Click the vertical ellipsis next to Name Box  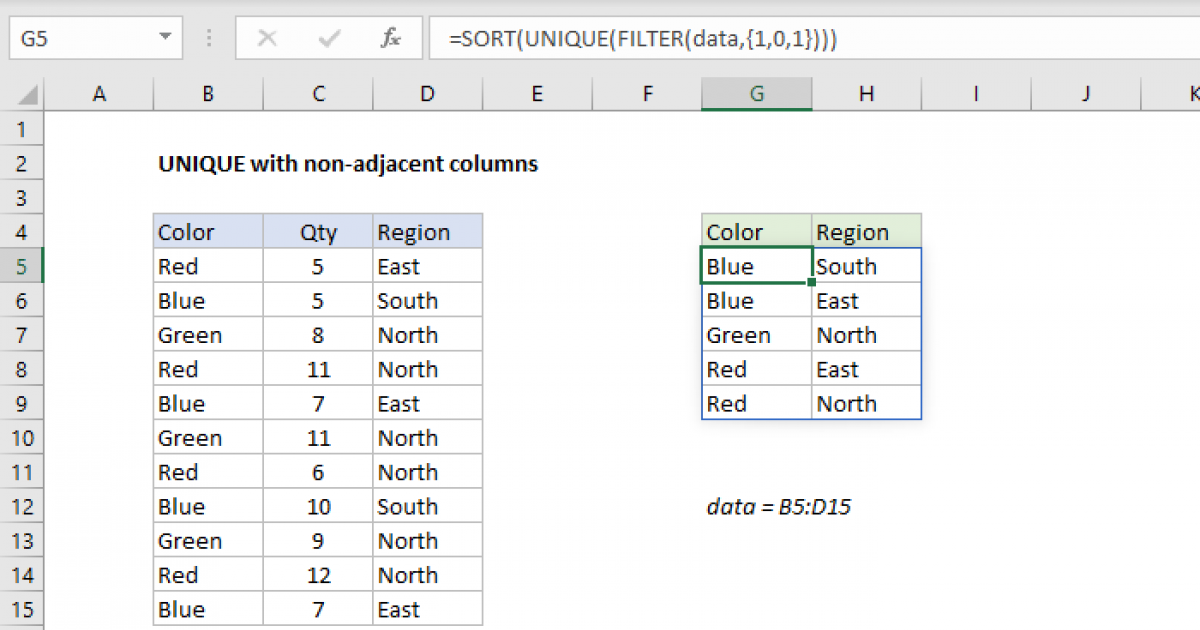(208, 38)
